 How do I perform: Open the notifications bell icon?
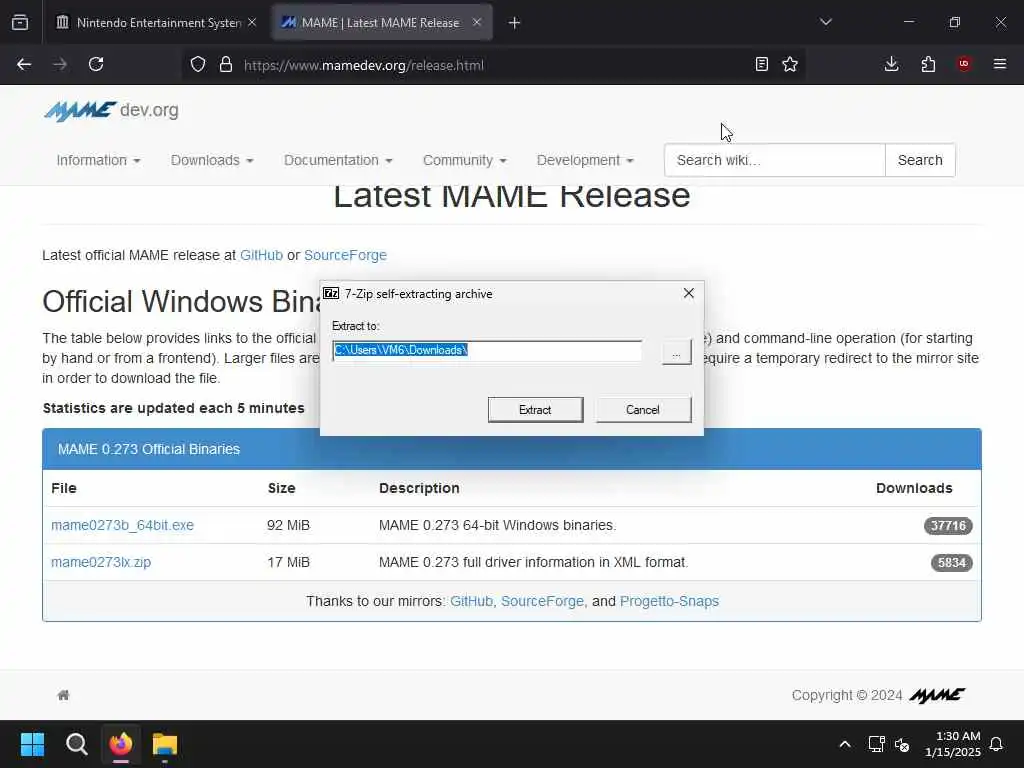pyautogui.click(x=996, y=744)
